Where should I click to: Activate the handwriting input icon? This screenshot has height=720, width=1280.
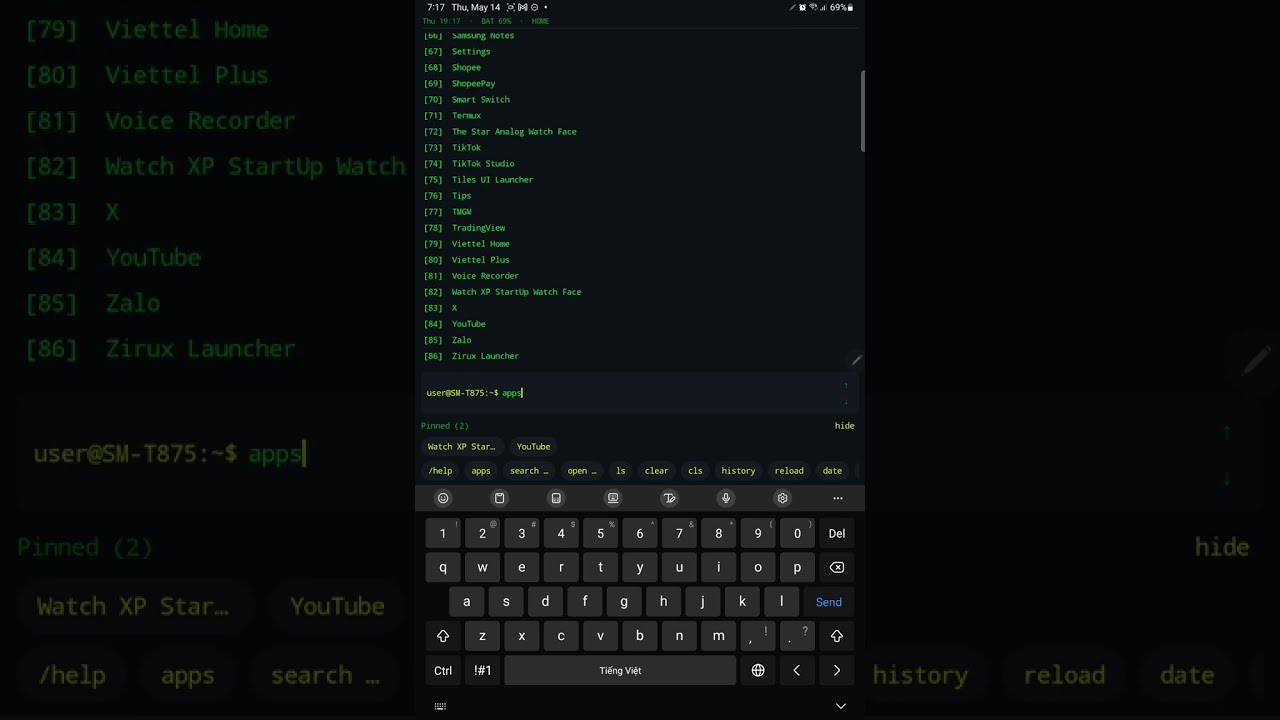[x=670, y=498]
